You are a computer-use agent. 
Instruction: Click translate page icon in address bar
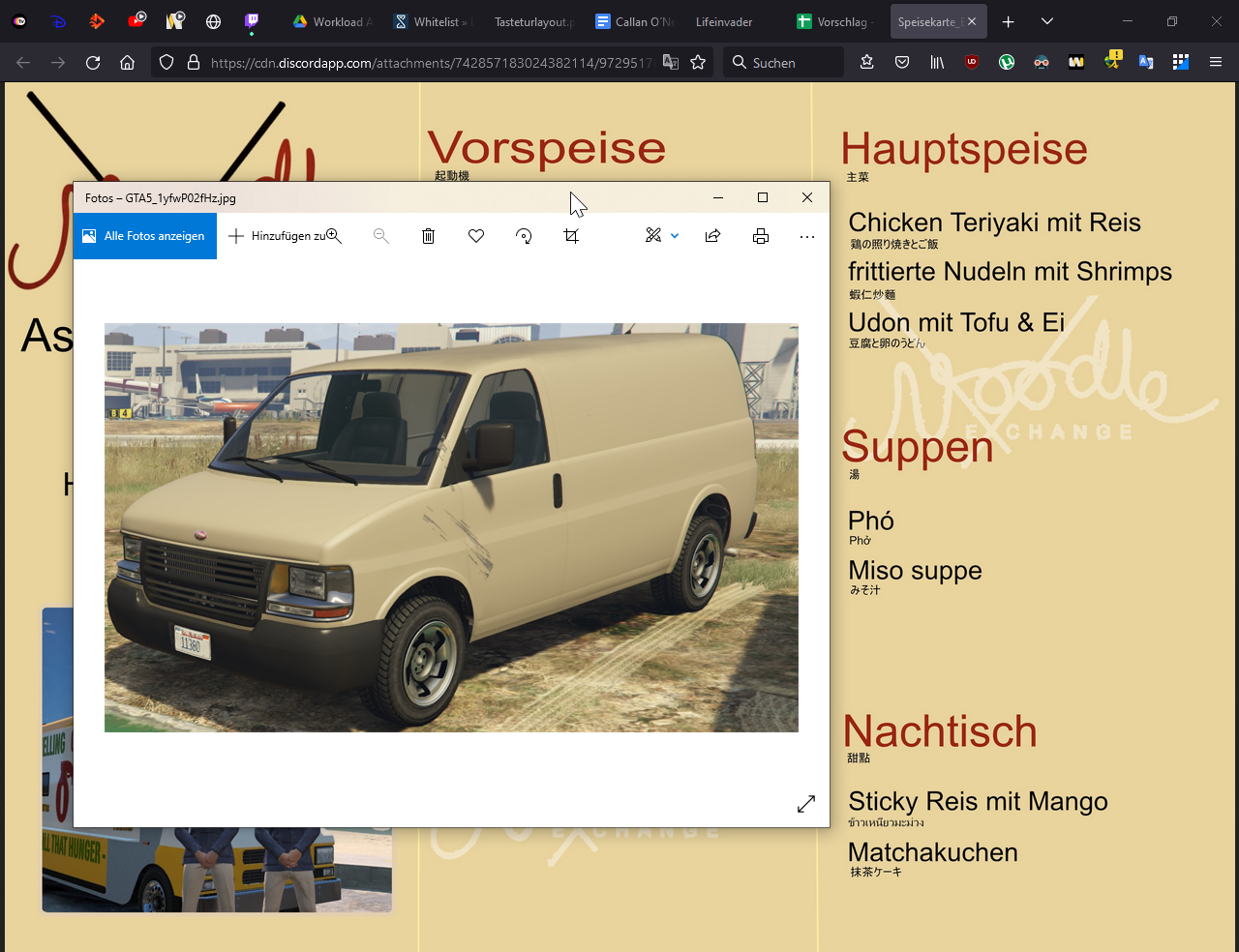pyautogui.click(x=671, y=63)
